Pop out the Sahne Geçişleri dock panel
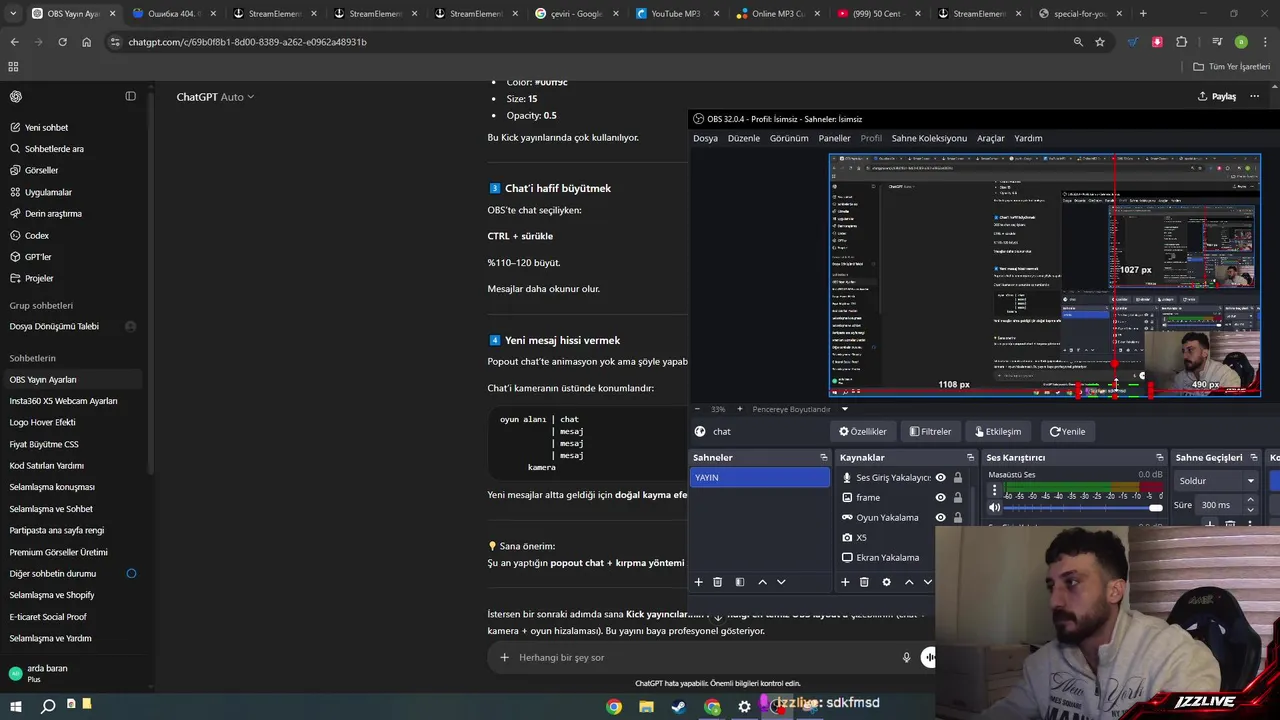Screen dimensions: 1280x720 tap(1256, 457)
